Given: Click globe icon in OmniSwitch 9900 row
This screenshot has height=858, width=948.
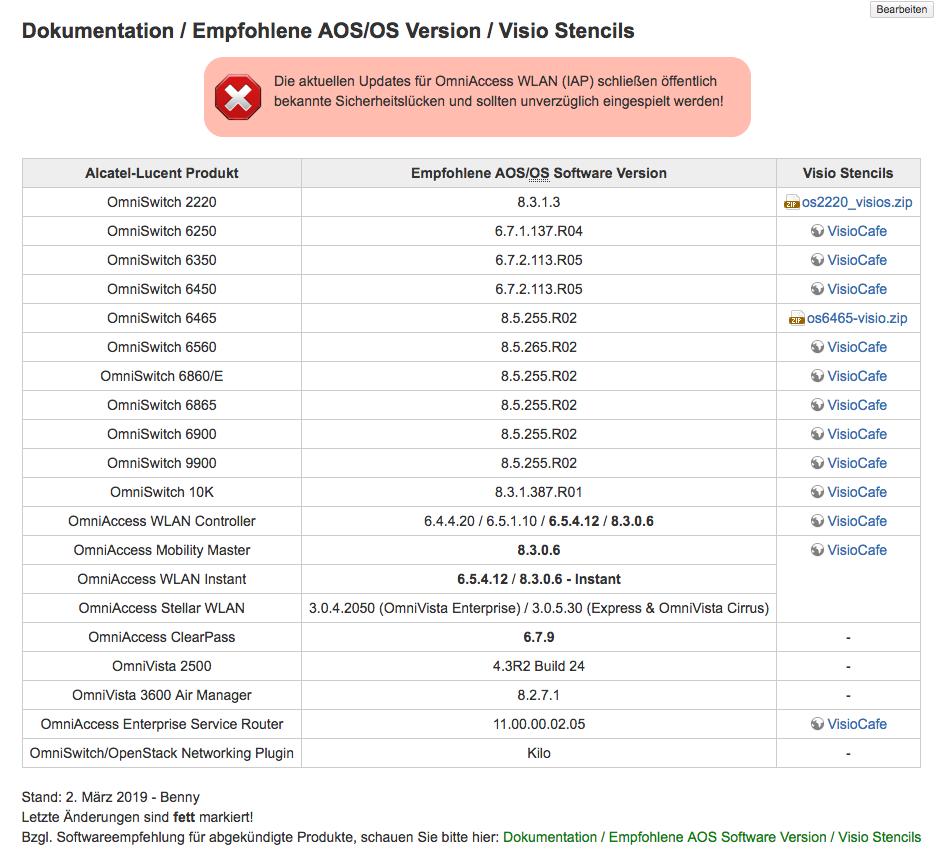Looking at the screenshot, I should [817, 463].
